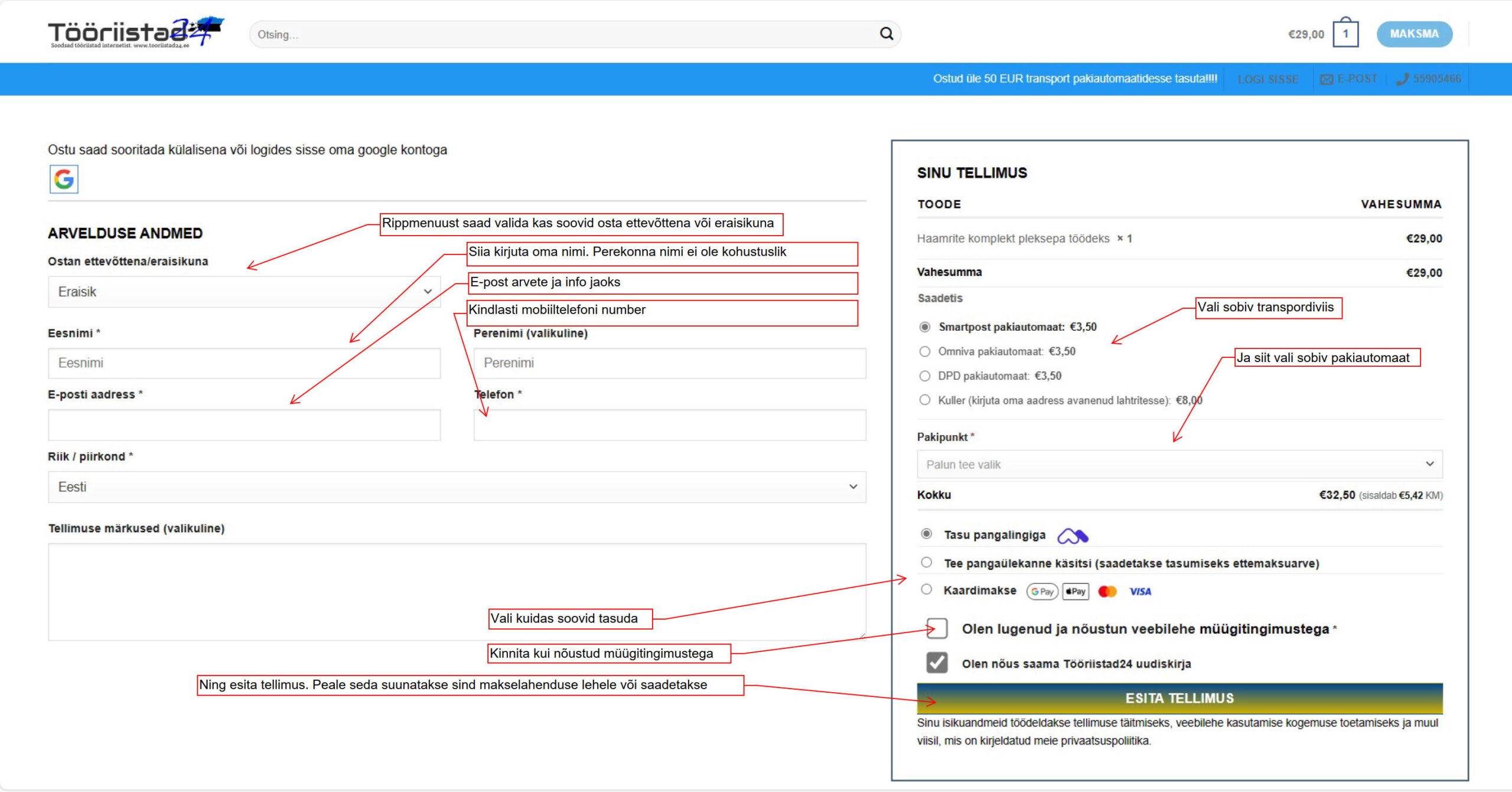Image resolution: width=1512 pixels, height=792 pixels.
Task: Open the Pakipunkt selection dropdown
Action: pyautogui.click(x=1179, y=464)
